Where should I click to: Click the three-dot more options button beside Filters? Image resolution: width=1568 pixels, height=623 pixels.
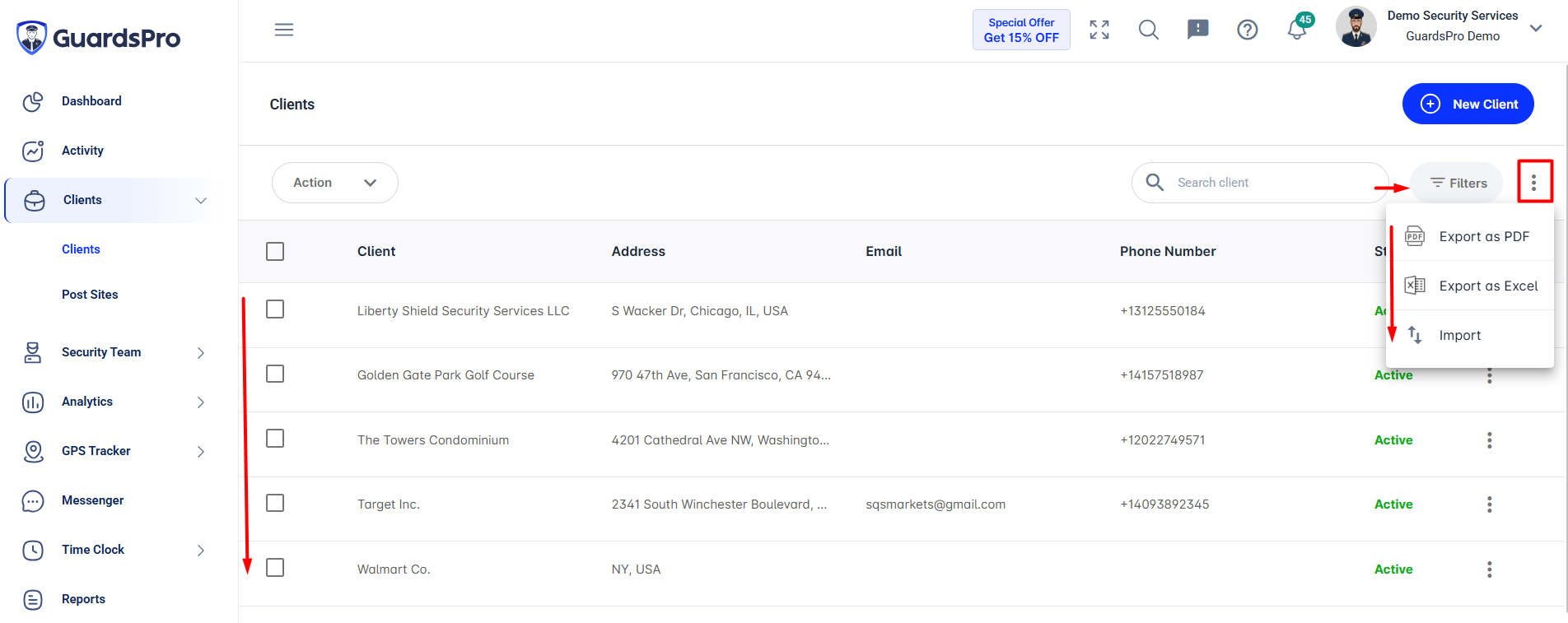(1534, 182)
